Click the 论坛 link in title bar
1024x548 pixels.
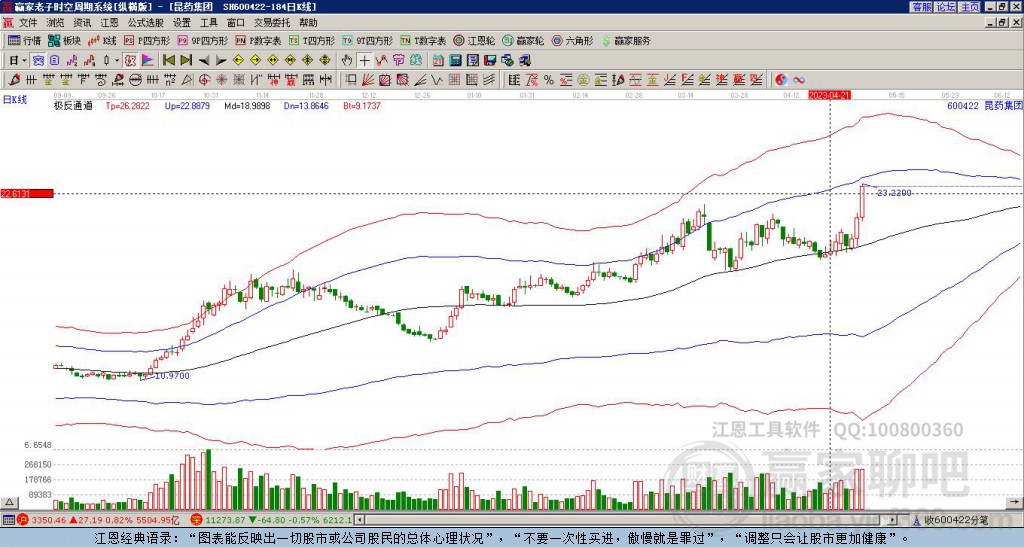[x=945, y=7]
